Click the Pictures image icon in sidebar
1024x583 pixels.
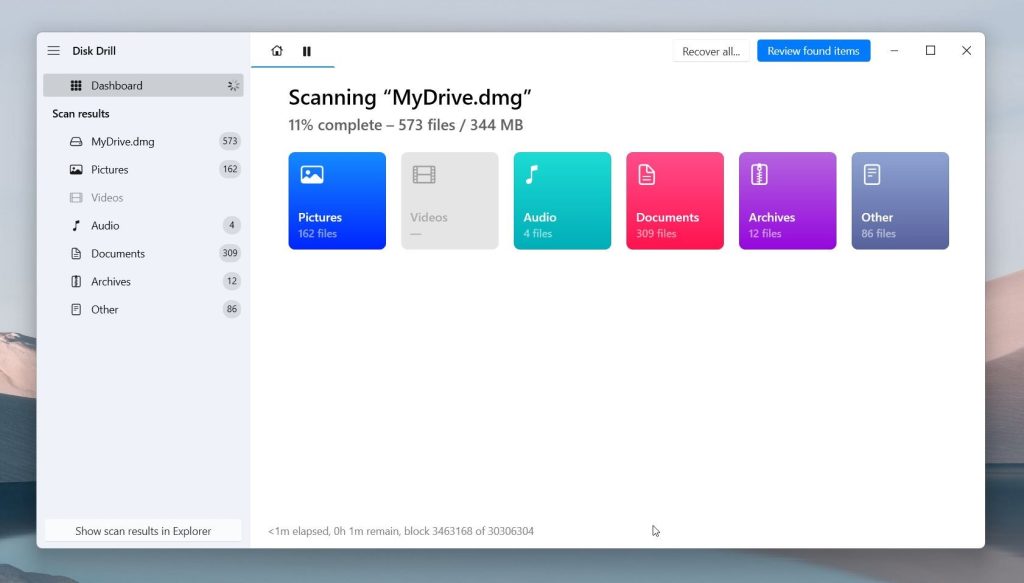coord(74,169)
